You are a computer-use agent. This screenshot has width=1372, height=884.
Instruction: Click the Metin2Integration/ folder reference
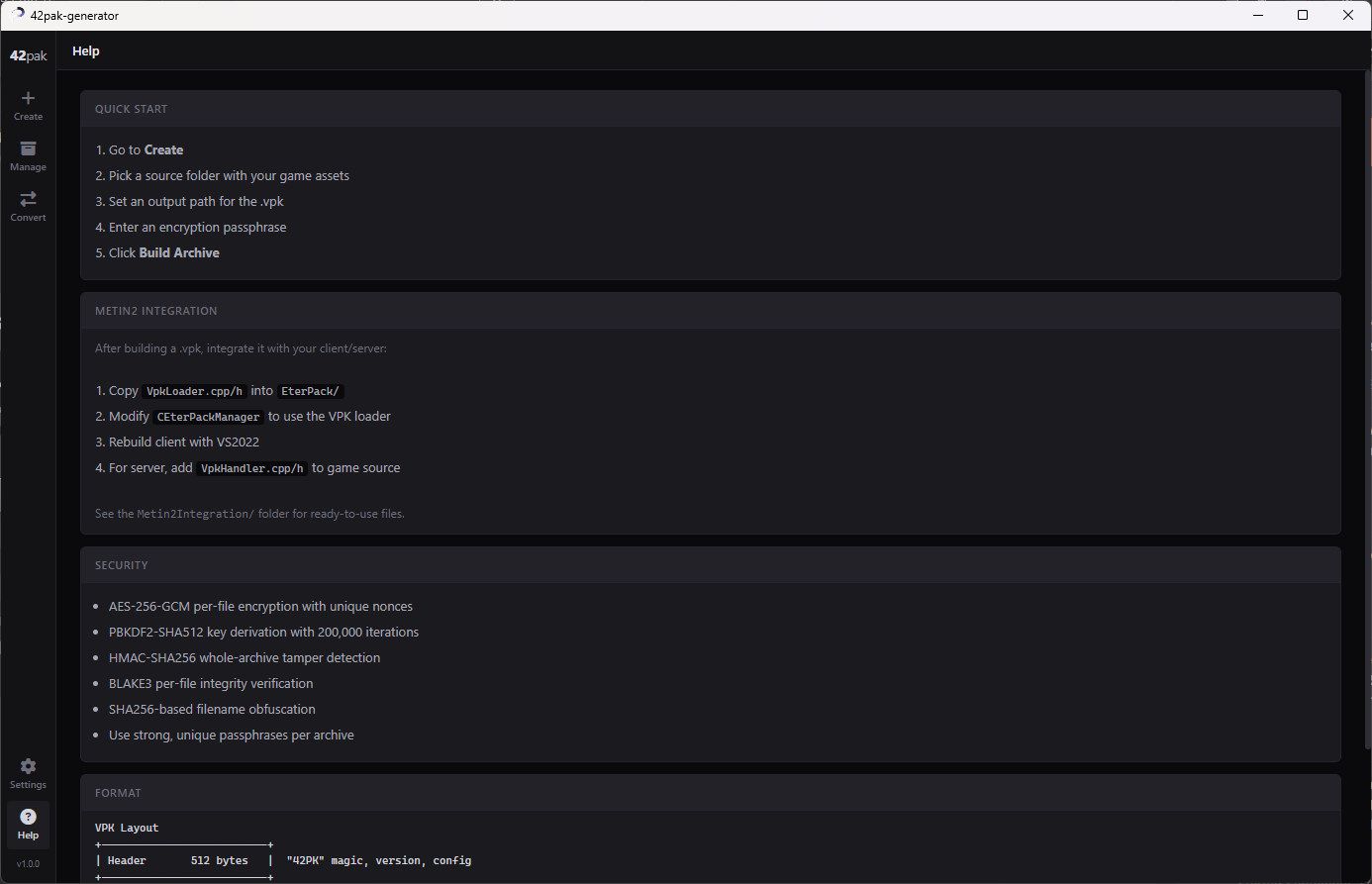(x=196, y=514)
